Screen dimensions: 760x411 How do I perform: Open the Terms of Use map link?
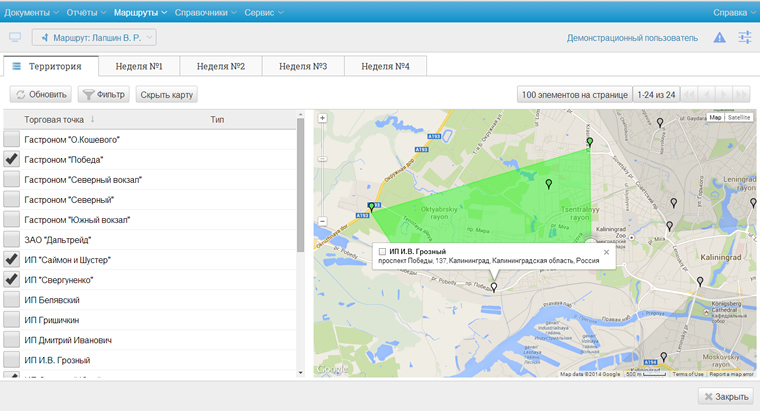coord(688,374)
